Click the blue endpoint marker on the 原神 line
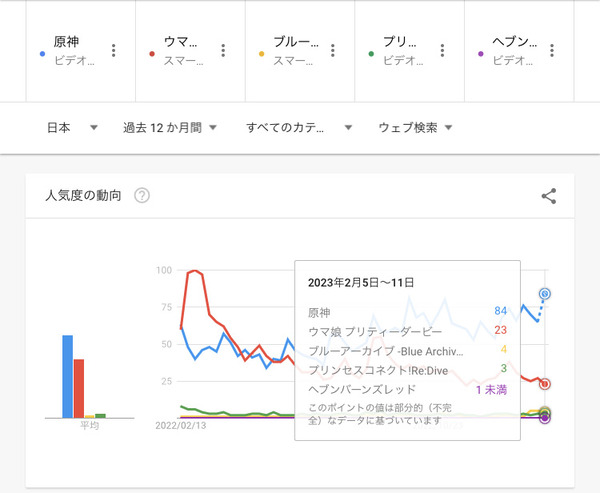The width and height of the screenshot is (600, 493). (545, 294)
